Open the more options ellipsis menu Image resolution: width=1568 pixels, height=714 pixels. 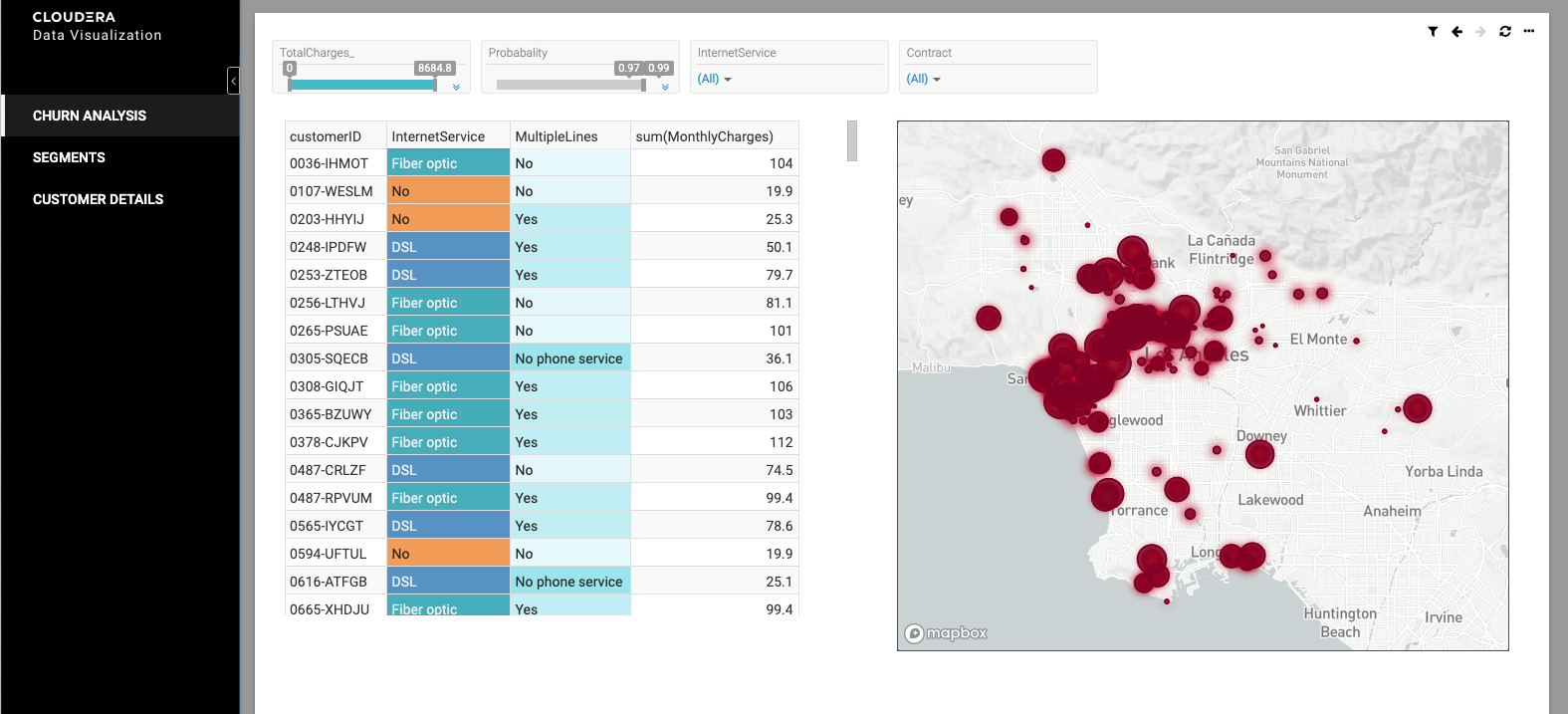[x=1529, y=31]
